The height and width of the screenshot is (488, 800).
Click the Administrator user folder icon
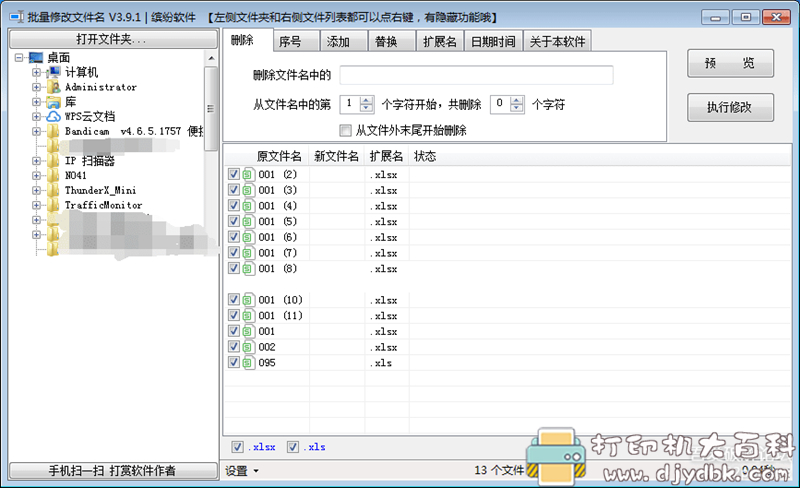click(53, 87)
